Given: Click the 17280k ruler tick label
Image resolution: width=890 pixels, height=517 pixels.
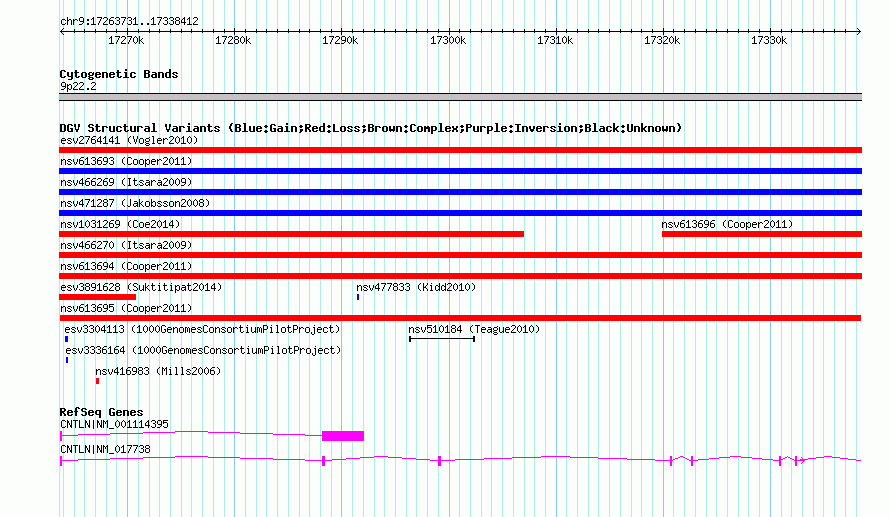Looking at the screenshot, I should [x=233, y=40].
